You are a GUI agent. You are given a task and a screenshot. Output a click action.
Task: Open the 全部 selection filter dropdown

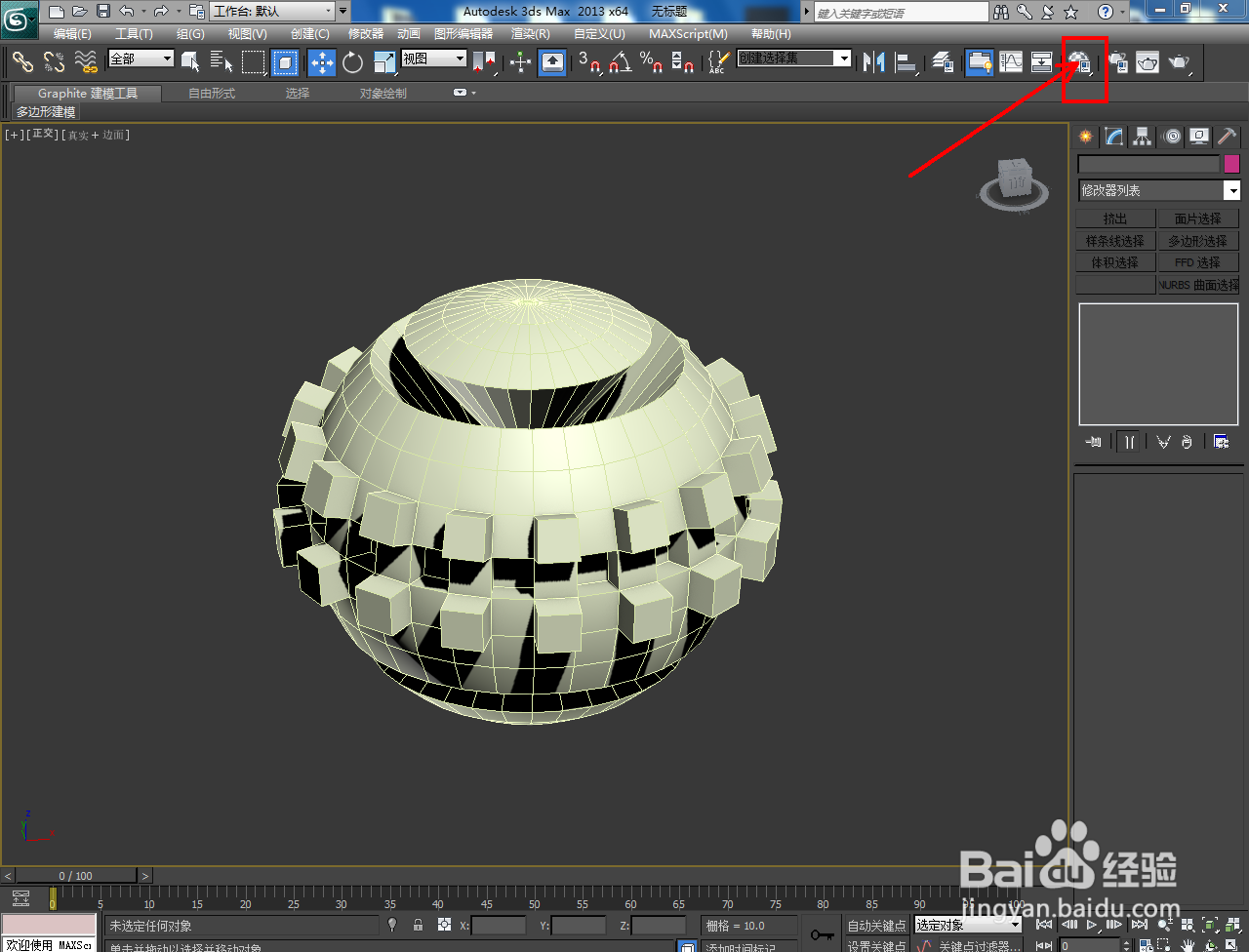(x=141, y=59)
